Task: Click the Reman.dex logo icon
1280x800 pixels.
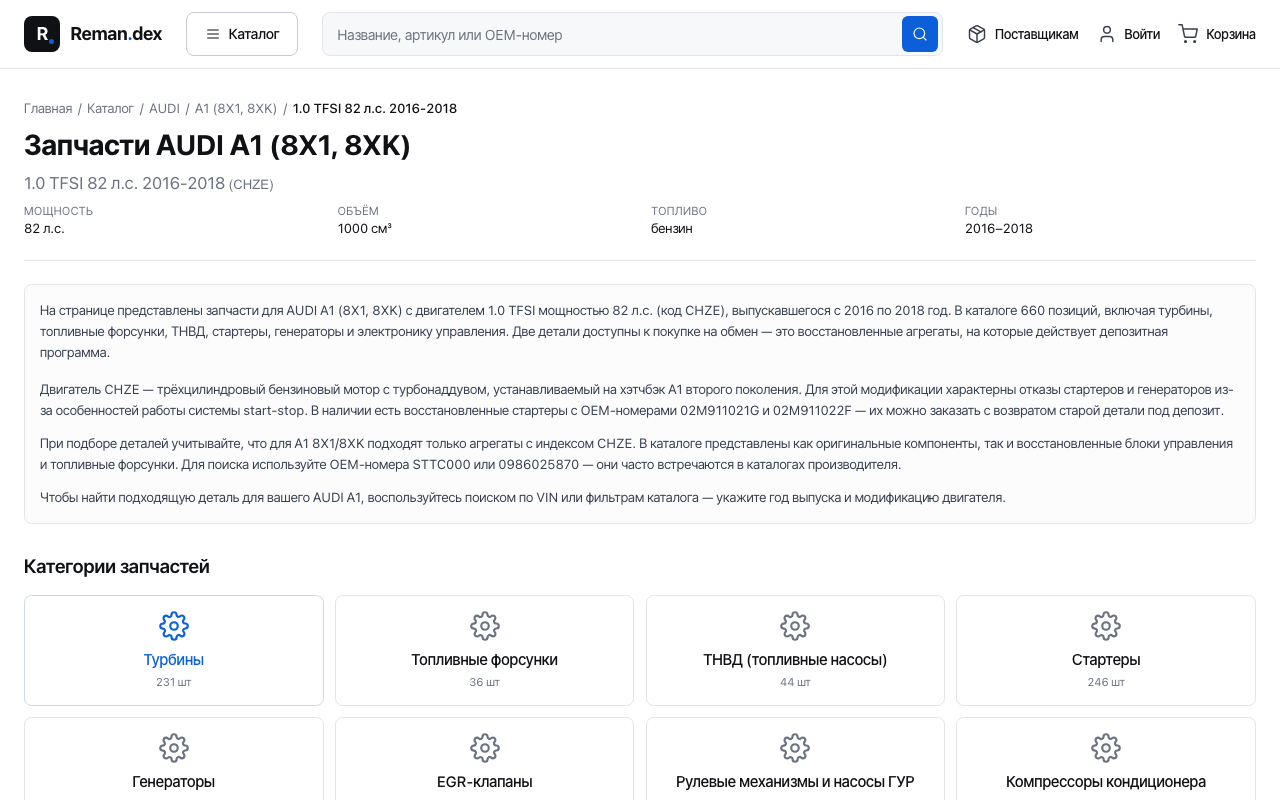Action: [x=42, y=34]
